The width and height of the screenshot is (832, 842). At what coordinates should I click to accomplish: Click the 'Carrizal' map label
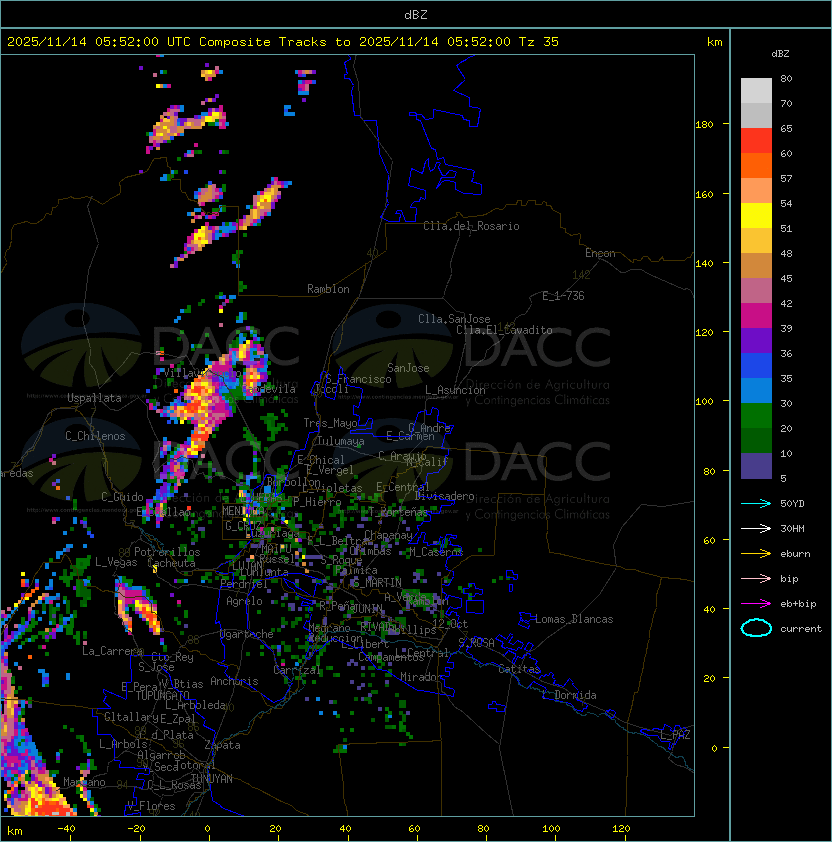click(x=297, y=670)
